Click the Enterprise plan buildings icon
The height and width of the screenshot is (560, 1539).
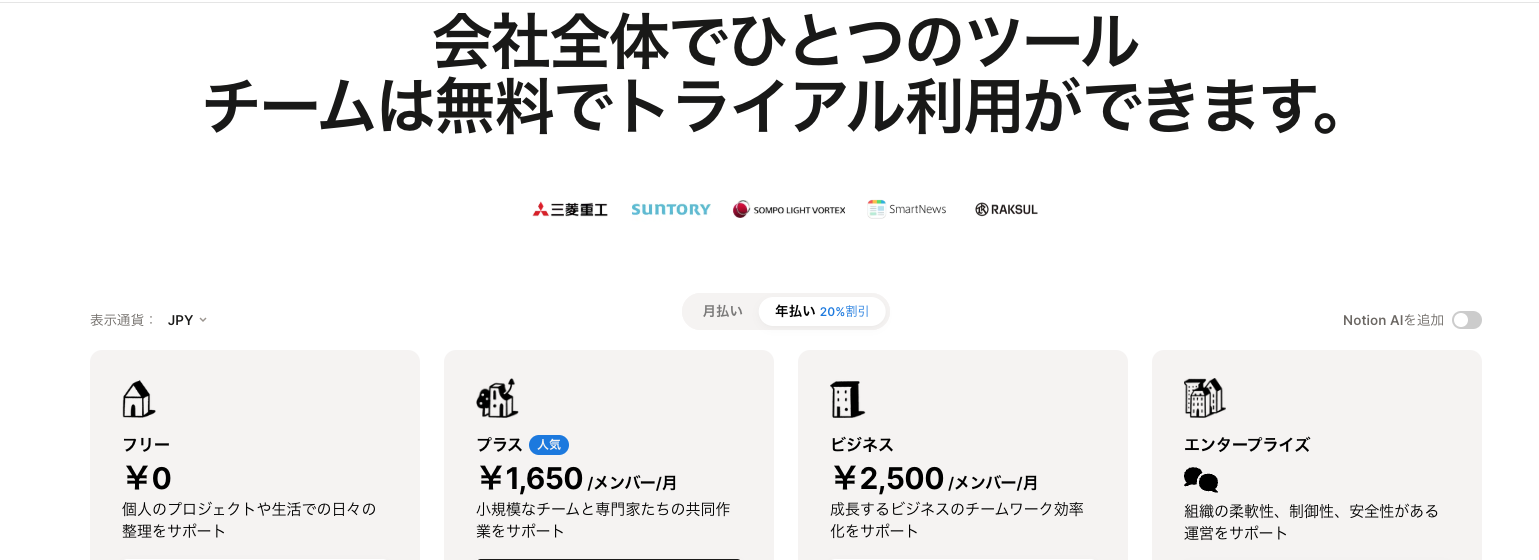[1204, 398]
